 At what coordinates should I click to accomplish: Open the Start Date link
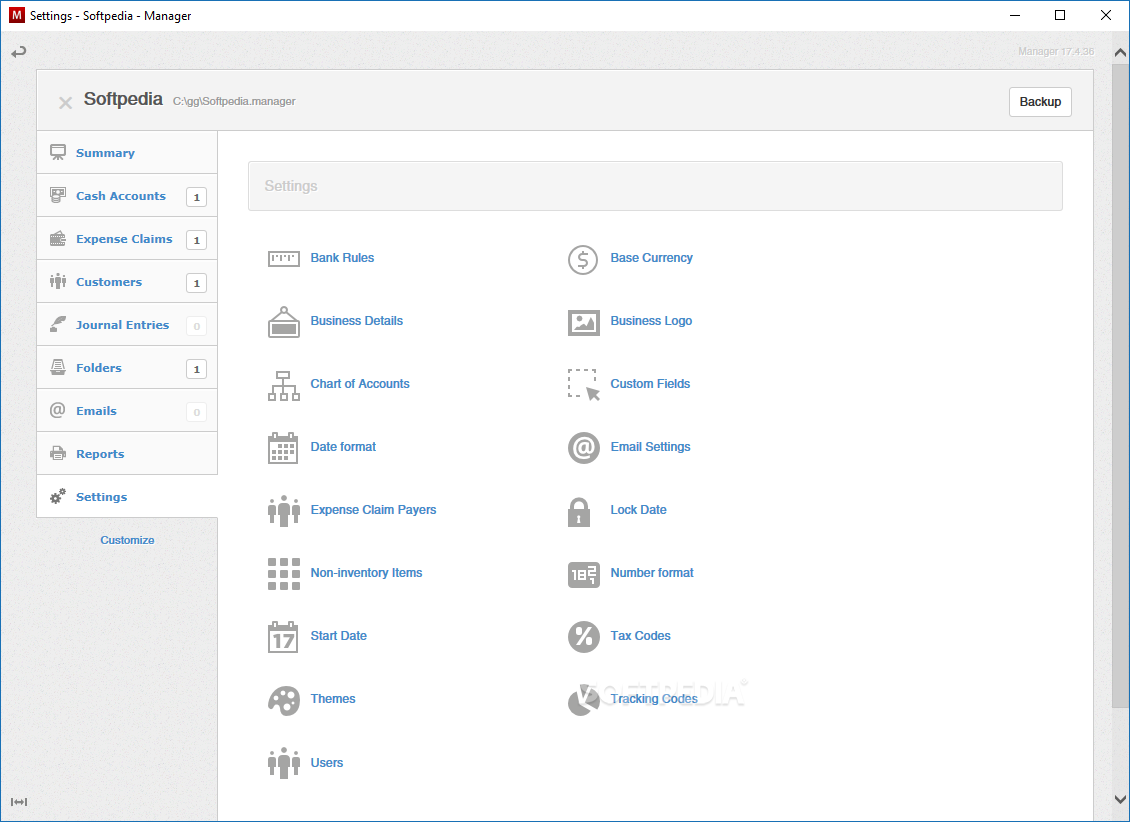pos(339,635)
